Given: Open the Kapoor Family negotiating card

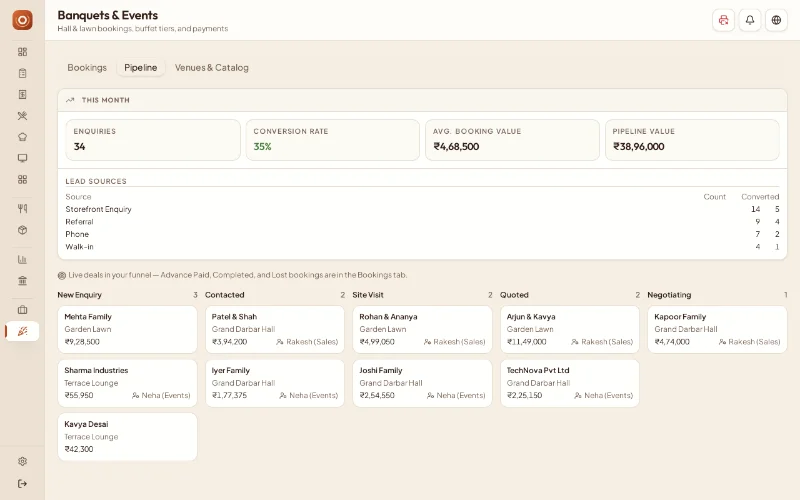Looking at the screenshot, I should coord(717,329).
